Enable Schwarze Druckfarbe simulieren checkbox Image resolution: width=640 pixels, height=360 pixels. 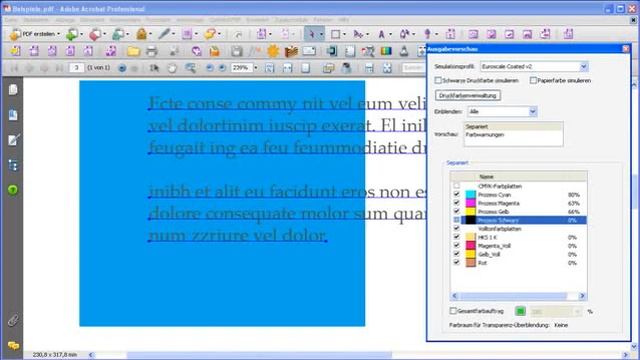point(438,80)
